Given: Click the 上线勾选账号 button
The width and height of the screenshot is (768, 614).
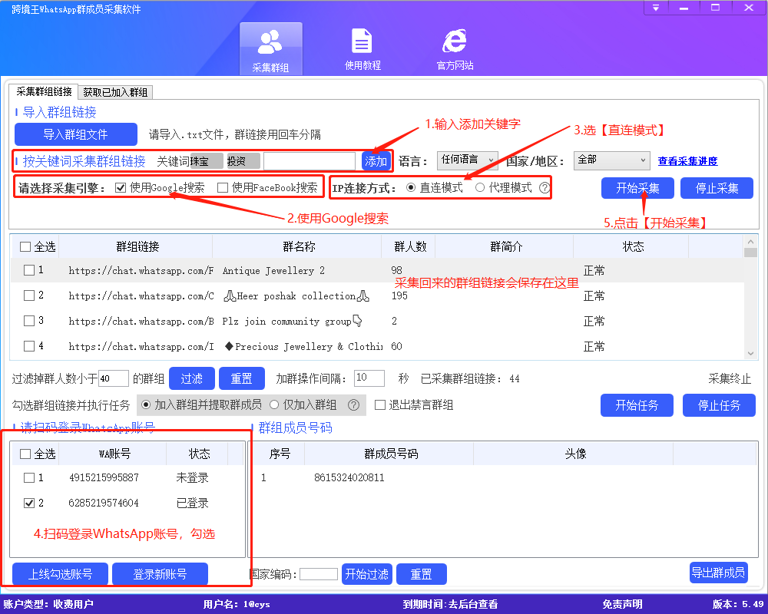Looking at the screenshot, I should [60, 574].
